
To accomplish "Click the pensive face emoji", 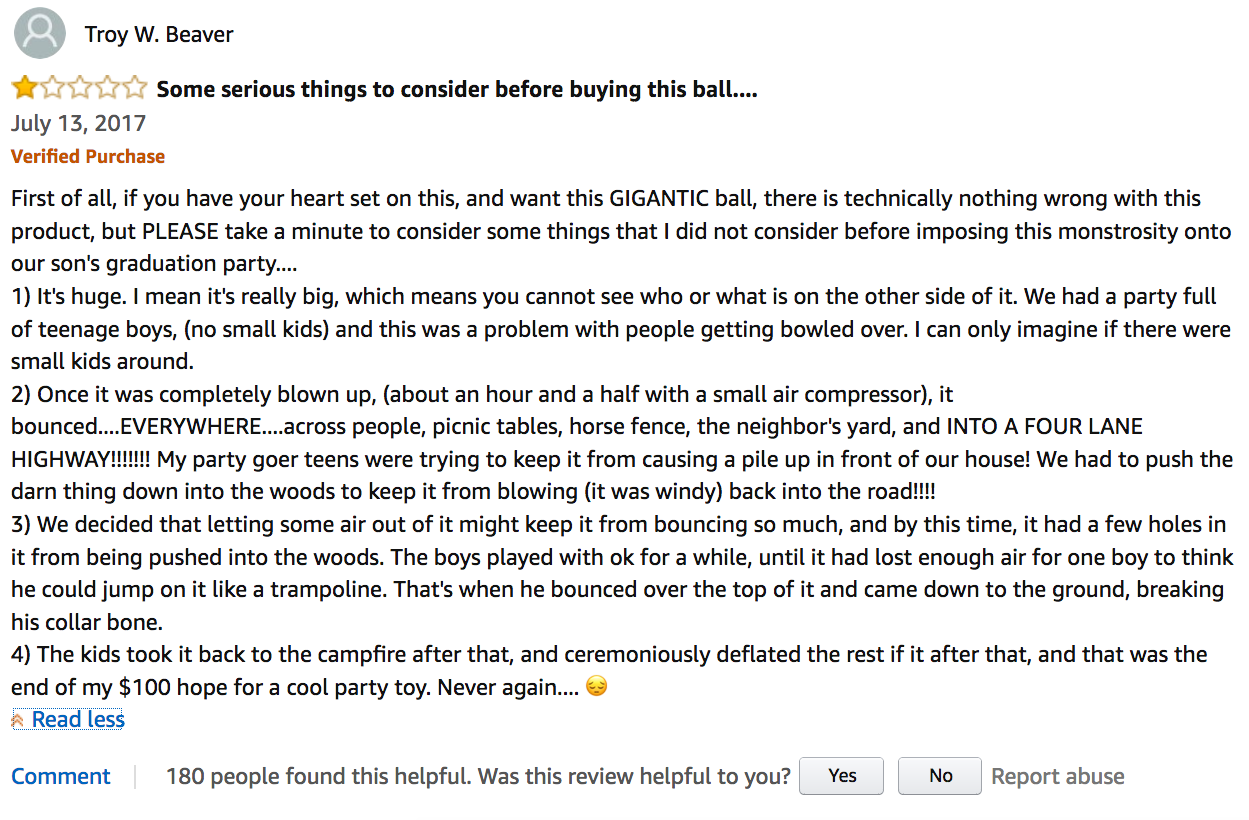I will [596, 688].
